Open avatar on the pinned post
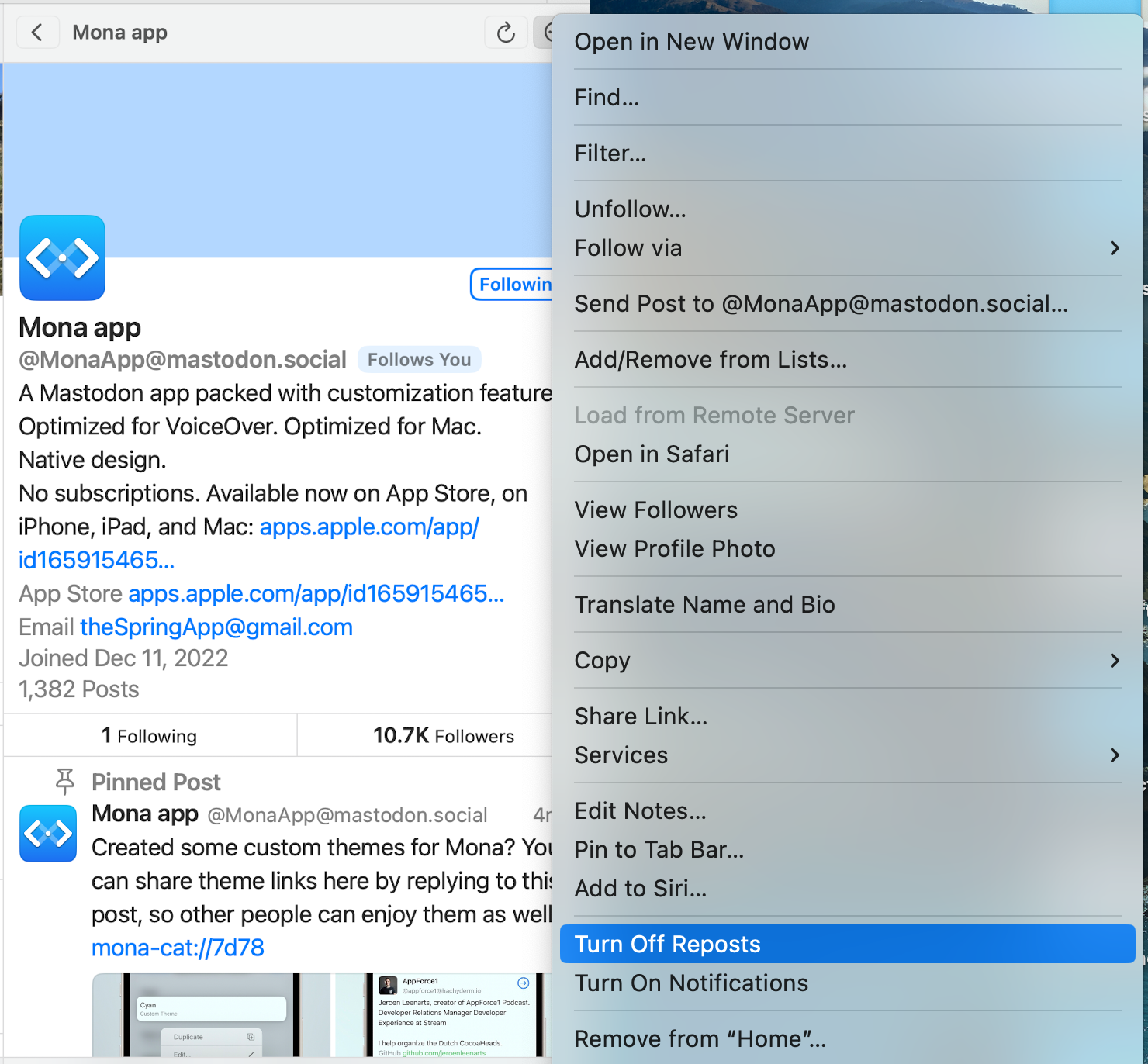This screenshot has height=1064, width=1148. point(48,834)
